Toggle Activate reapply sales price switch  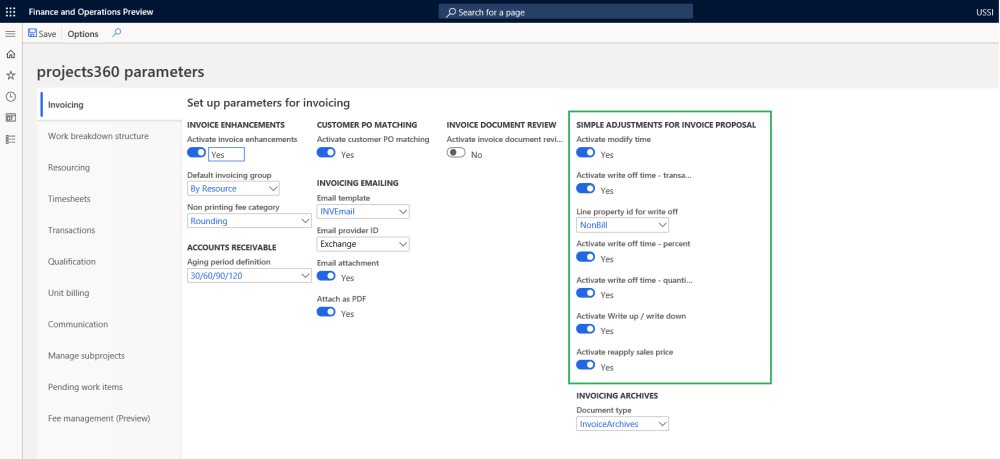tap(586, 366)
